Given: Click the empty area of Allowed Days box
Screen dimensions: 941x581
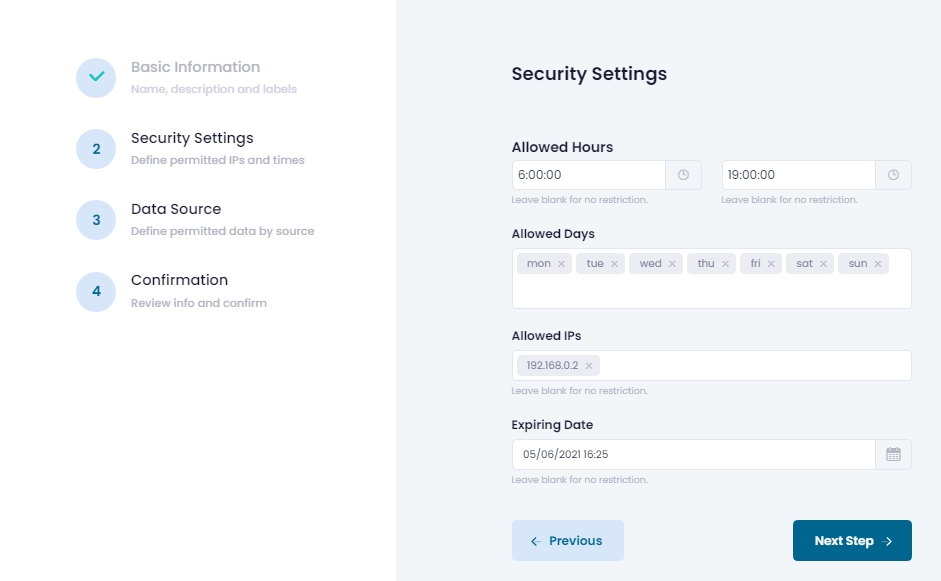Looking at the screenshot, I should click(712, 293).
